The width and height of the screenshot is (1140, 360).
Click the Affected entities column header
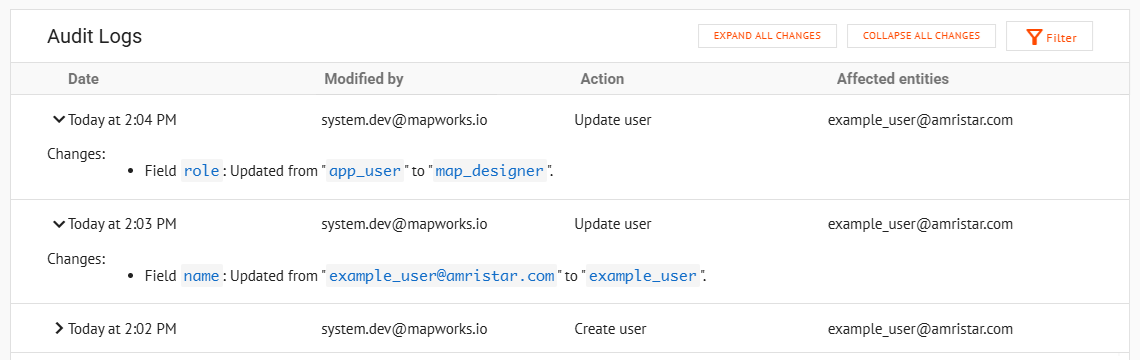[893, 79]
